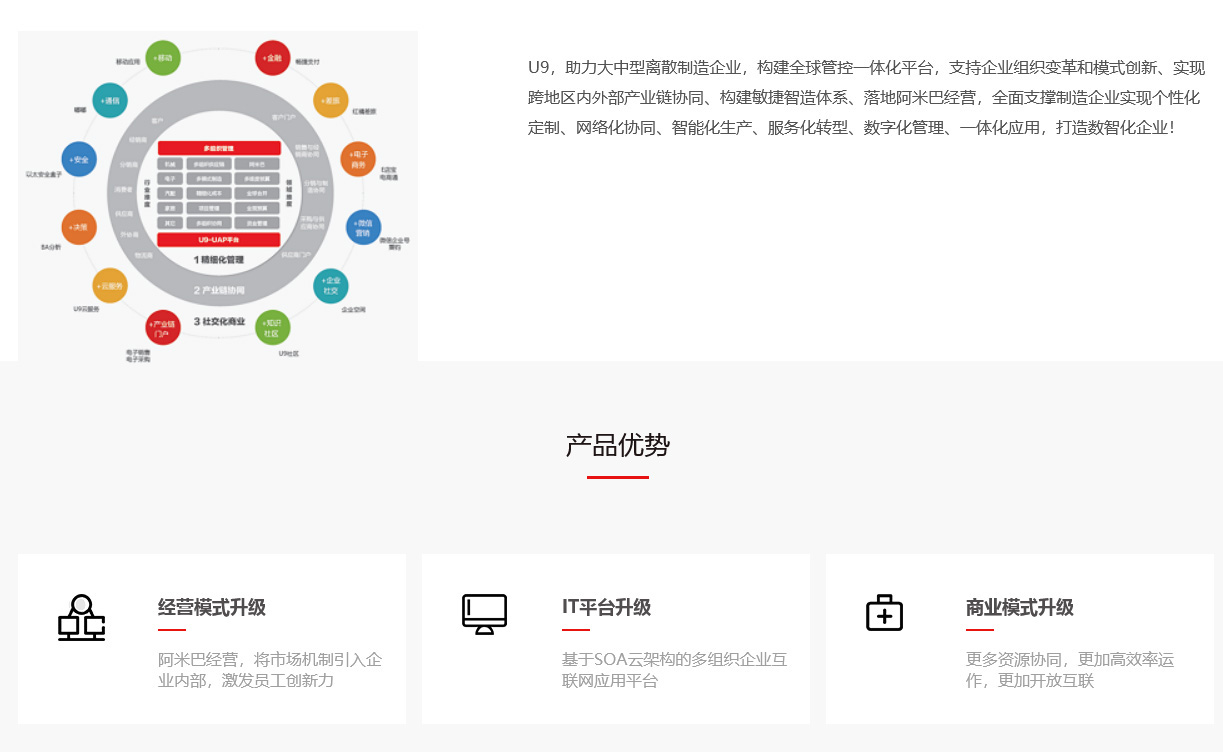The width and height of the screenshot is (1223, 752).
Task: Click the 阿米巴经营 card description text
Action: [x=270, y=670]
